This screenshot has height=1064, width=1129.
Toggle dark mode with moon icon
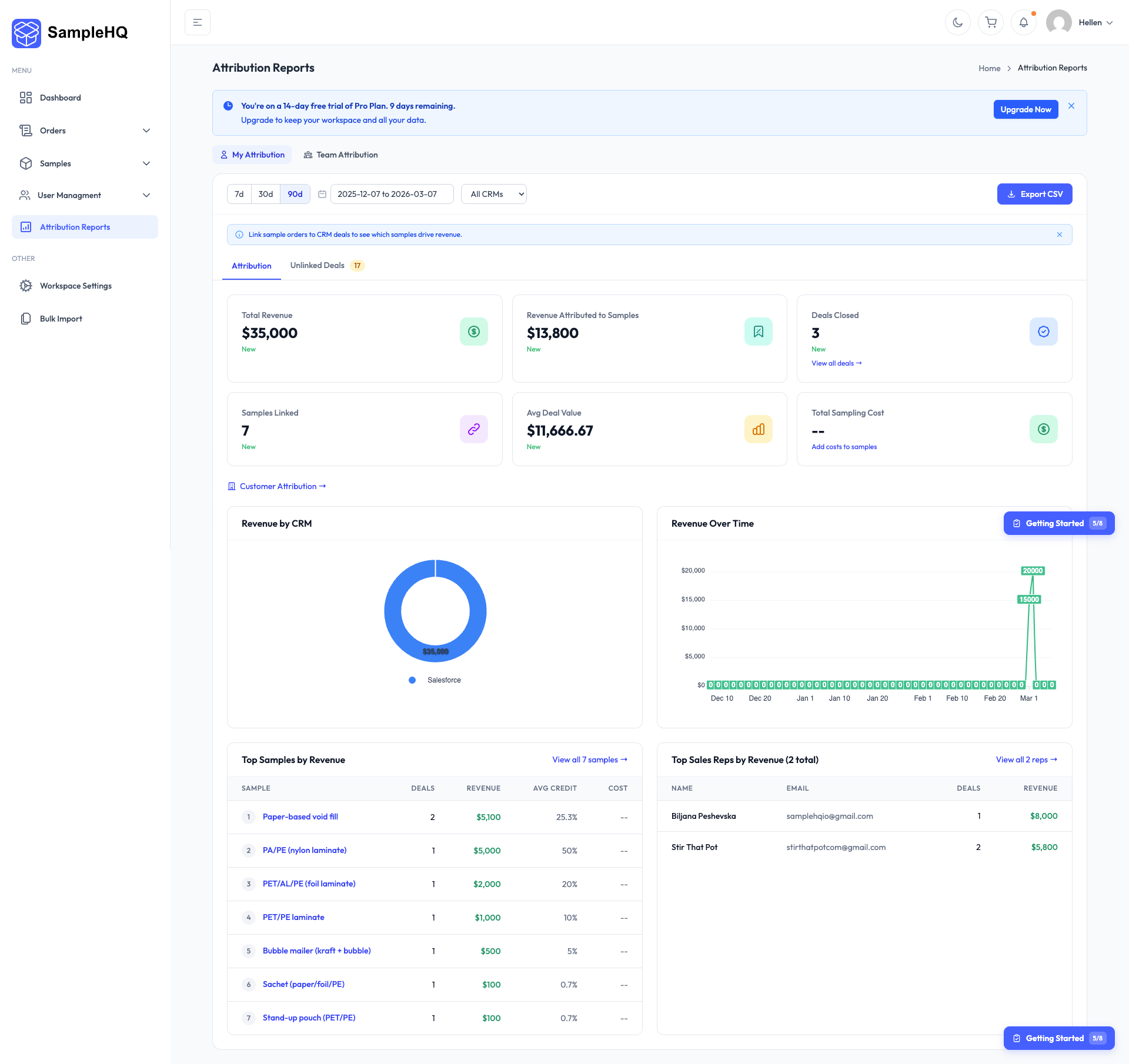(x=957, y=22)
